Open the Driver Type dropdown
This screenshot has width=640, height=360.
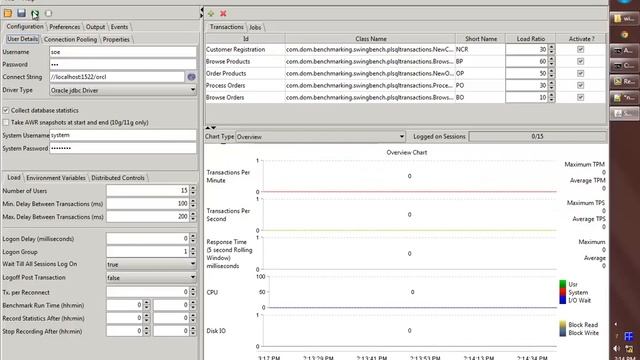(123, 90)
